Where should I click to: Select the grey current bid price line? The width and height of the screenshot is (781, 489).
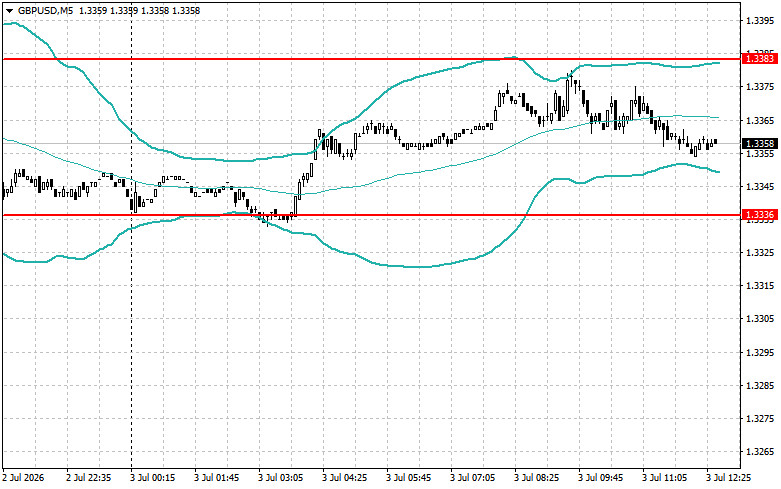point(372,143)
